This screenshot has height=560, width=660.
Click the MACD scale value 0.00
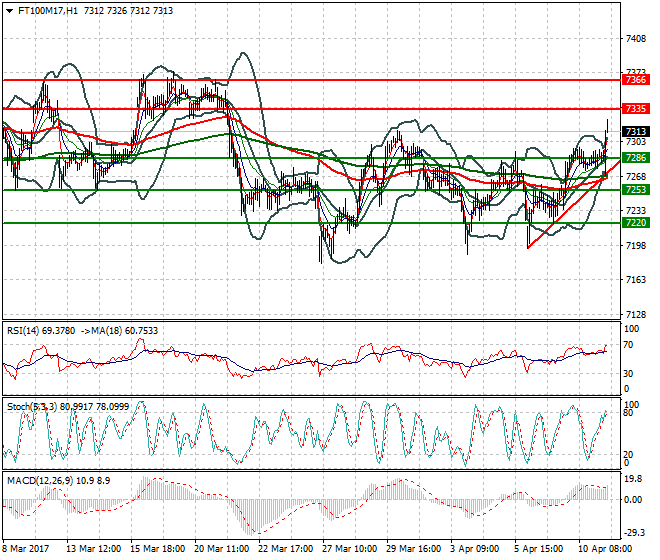tap(633, 500)
